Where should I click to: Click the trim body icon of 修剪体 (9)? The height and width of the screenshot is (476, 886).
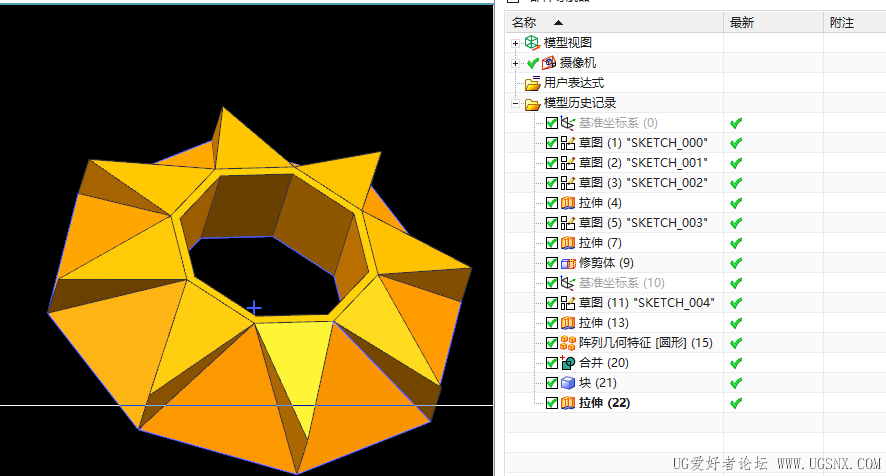tap(568, 263)
